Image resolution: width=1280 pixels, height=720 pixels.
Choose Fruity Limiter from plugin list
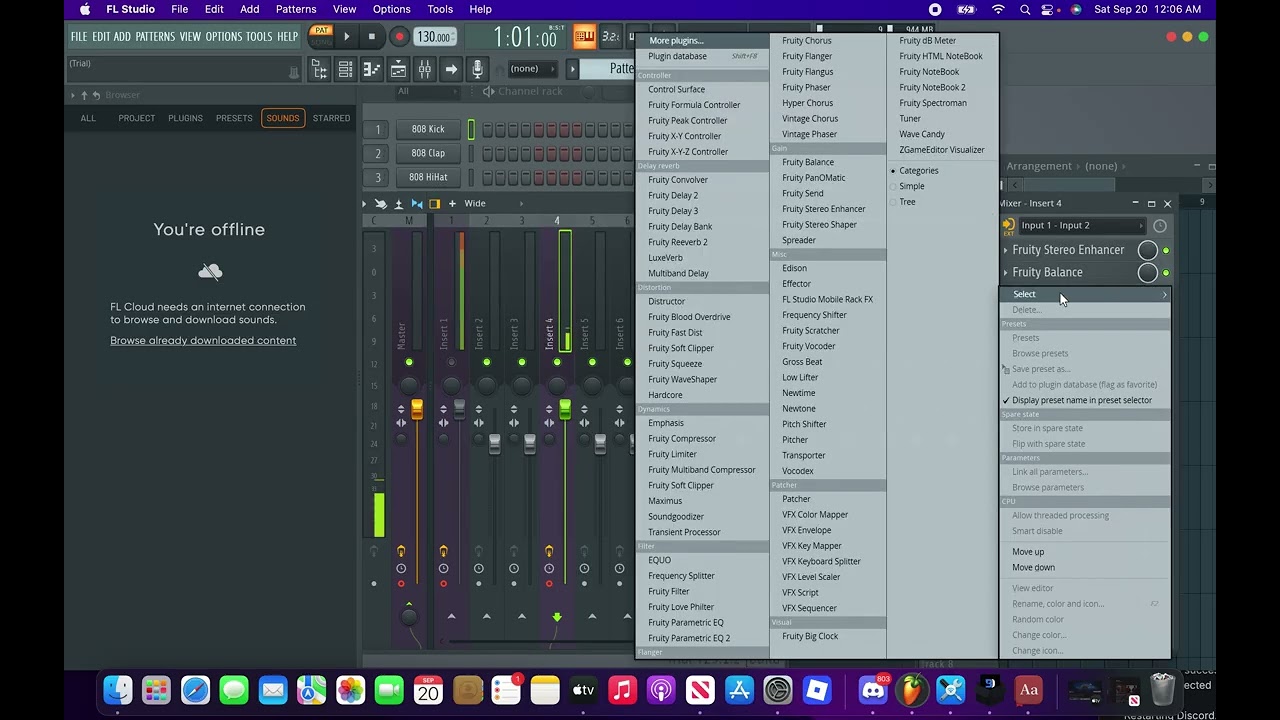click(x=672, y=454)
